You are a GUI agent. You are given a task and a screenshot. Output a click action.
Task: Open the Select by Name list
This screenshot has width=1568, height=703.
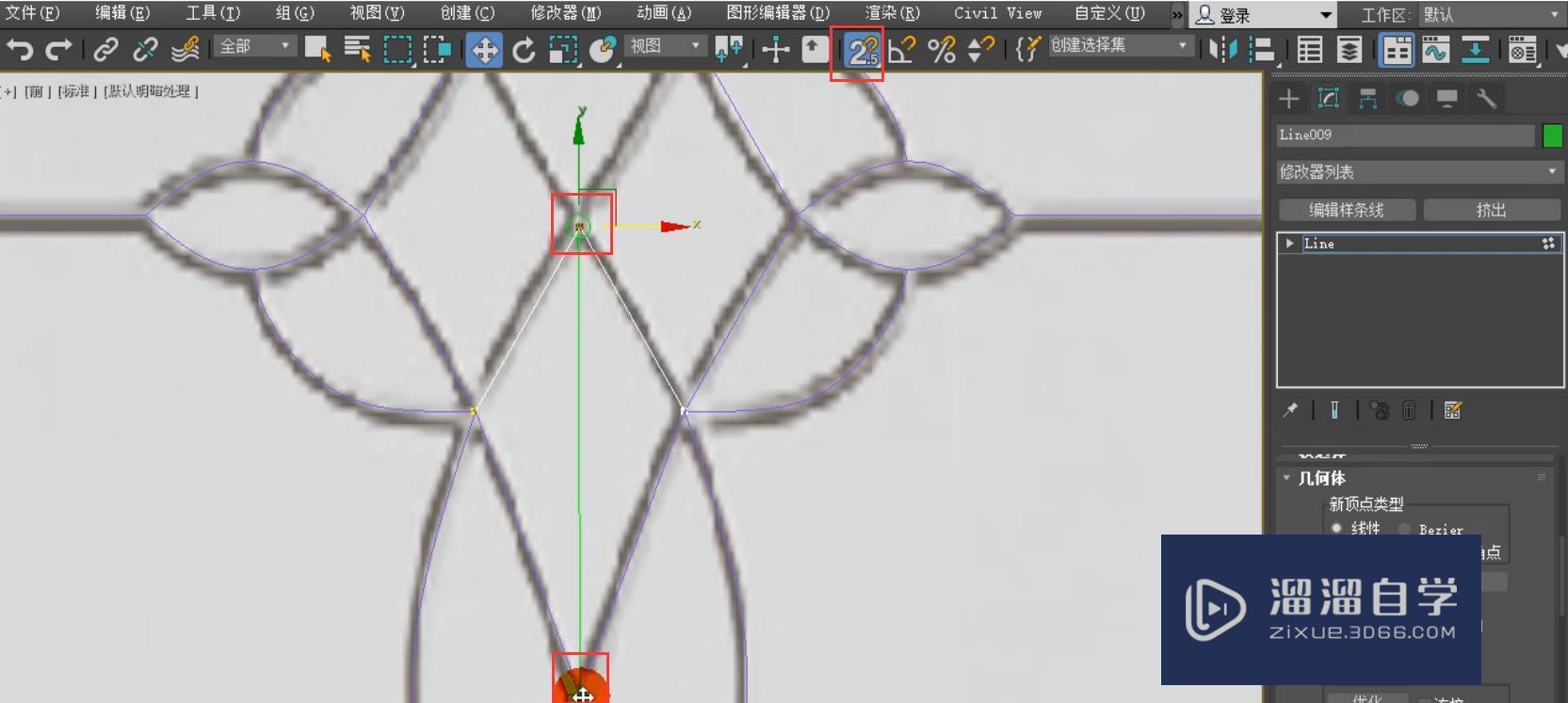point(358,49)
